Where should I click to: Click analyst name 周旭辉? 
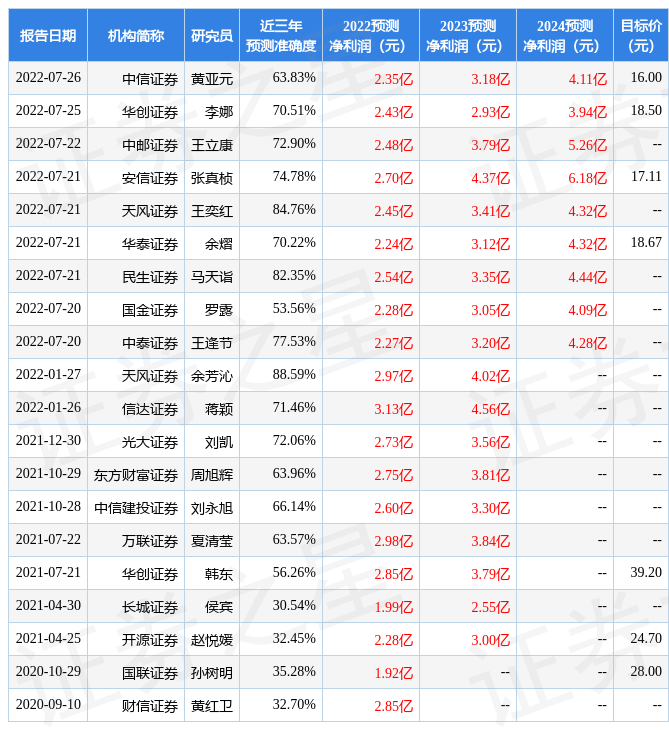point(212,475)
